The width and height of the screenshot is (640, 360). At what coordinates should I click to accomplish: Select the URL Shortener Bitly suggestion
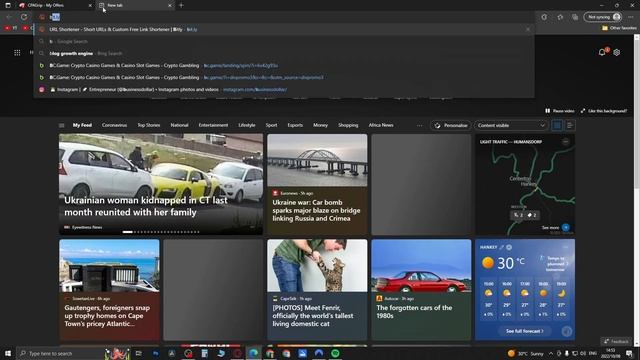[284, 29]
